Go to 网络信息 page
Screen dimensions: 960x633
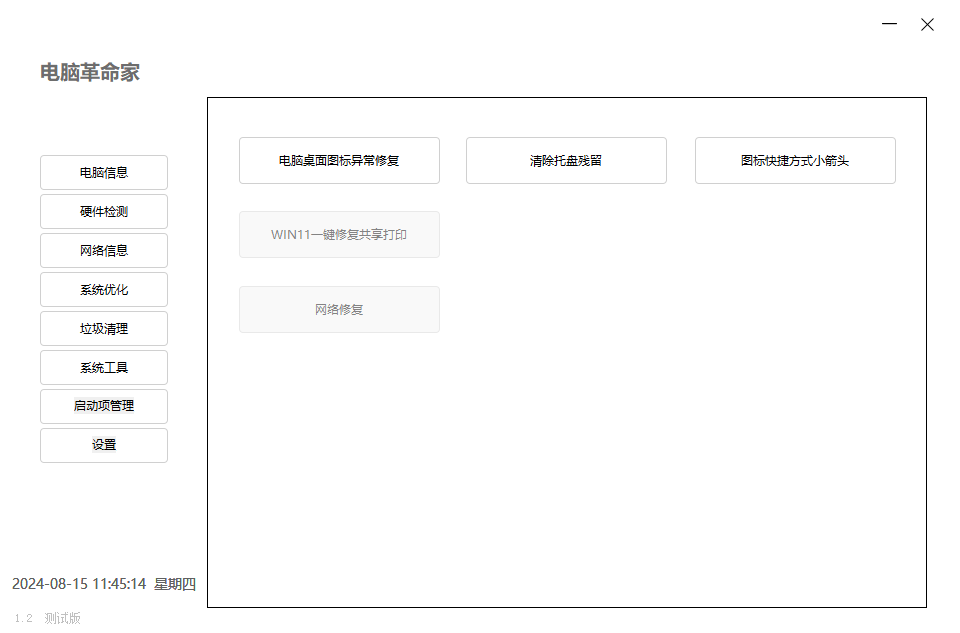point(104,250)
